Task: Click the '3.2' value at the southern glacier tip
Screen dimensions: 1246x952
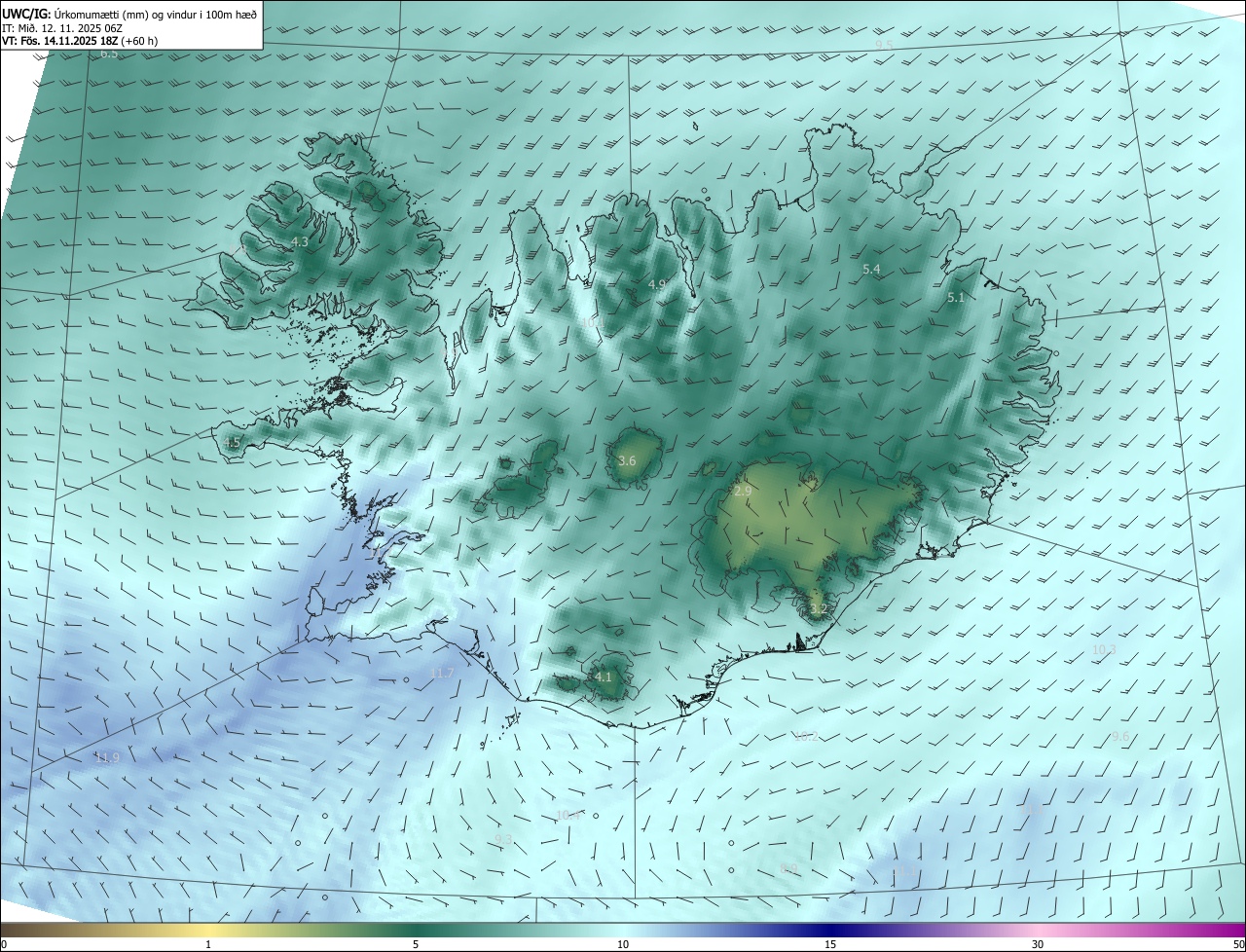Action: [819, 609]
